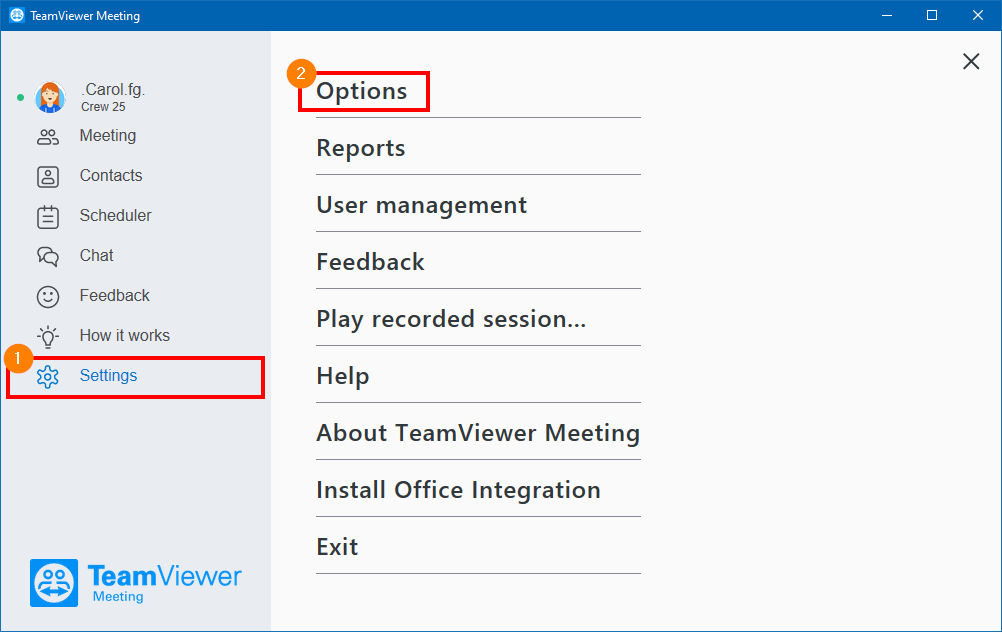Click the TeamViewer Meeting logo at bottom
The width and height of the screenshot is (1002, 632).
pos(135,583)
